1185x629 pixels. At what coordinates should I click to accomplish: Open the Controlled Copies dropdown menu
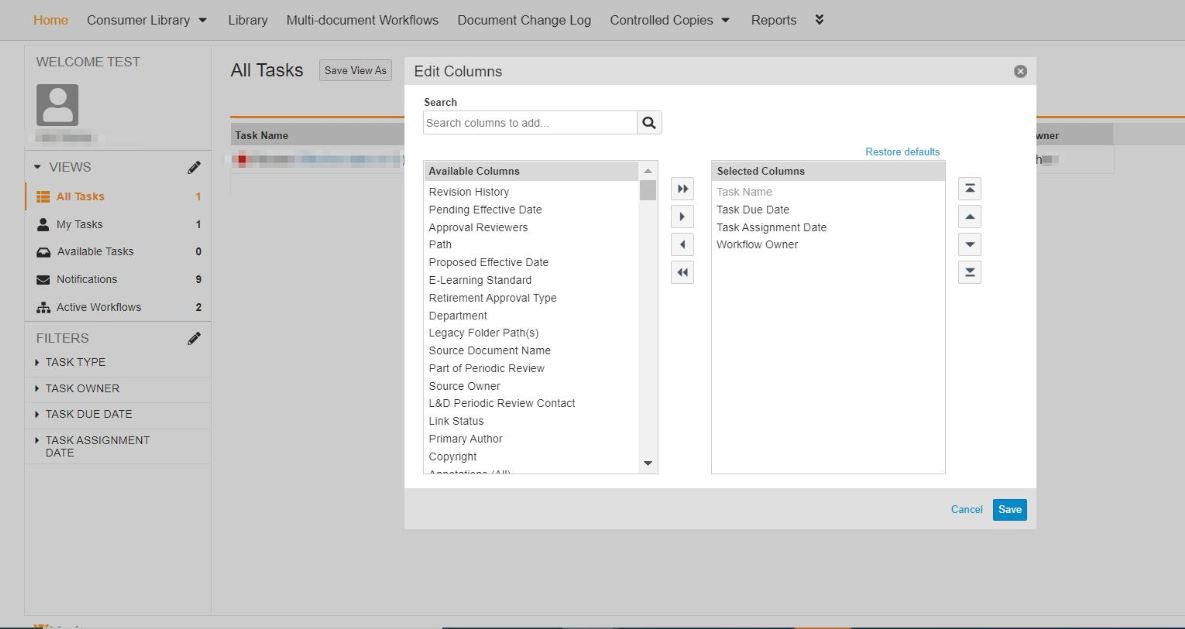[x=669, y=20]
